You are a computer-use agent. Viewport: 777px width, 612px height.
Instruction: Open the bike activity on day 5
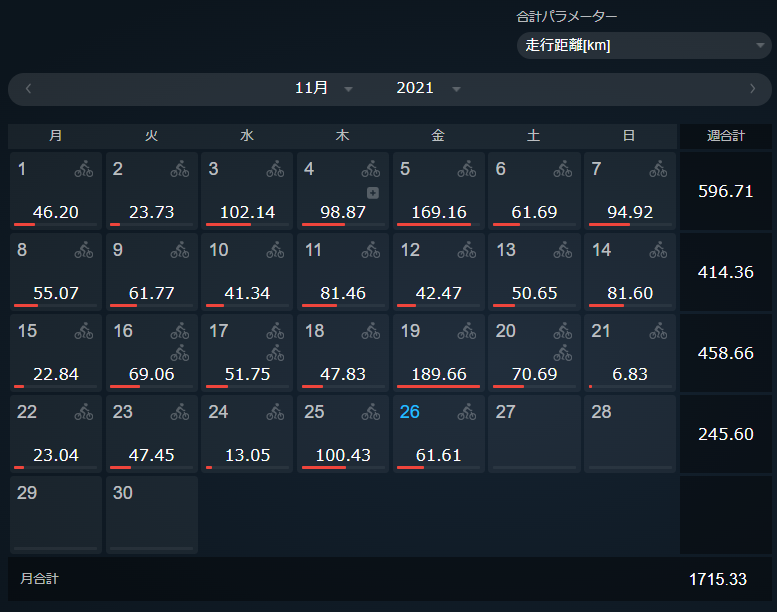pyautogui.click(x=467, y=169)
